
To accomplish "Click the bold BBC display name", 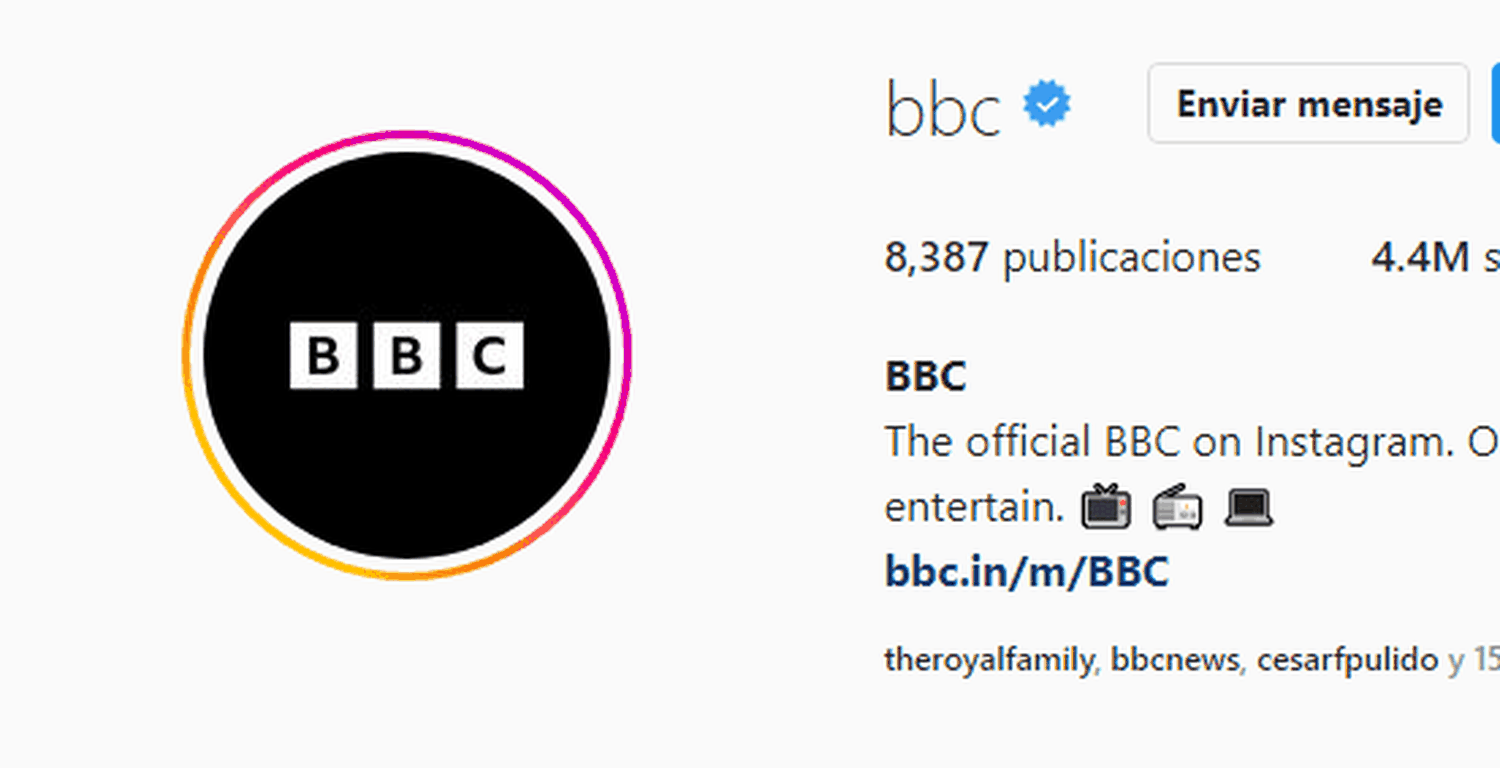I will 926,377.
